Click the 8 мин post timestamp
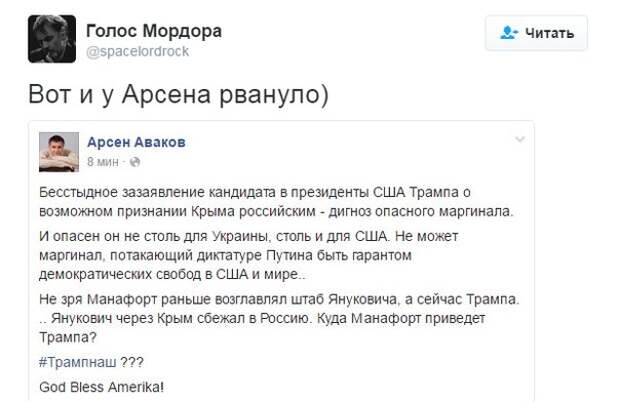 103,162
